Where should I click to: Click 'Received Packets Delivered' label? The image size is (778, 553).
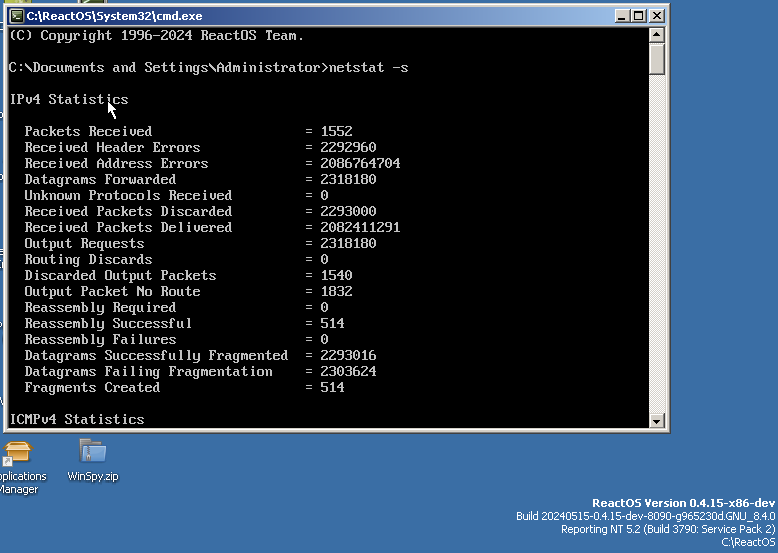(129, 227)
